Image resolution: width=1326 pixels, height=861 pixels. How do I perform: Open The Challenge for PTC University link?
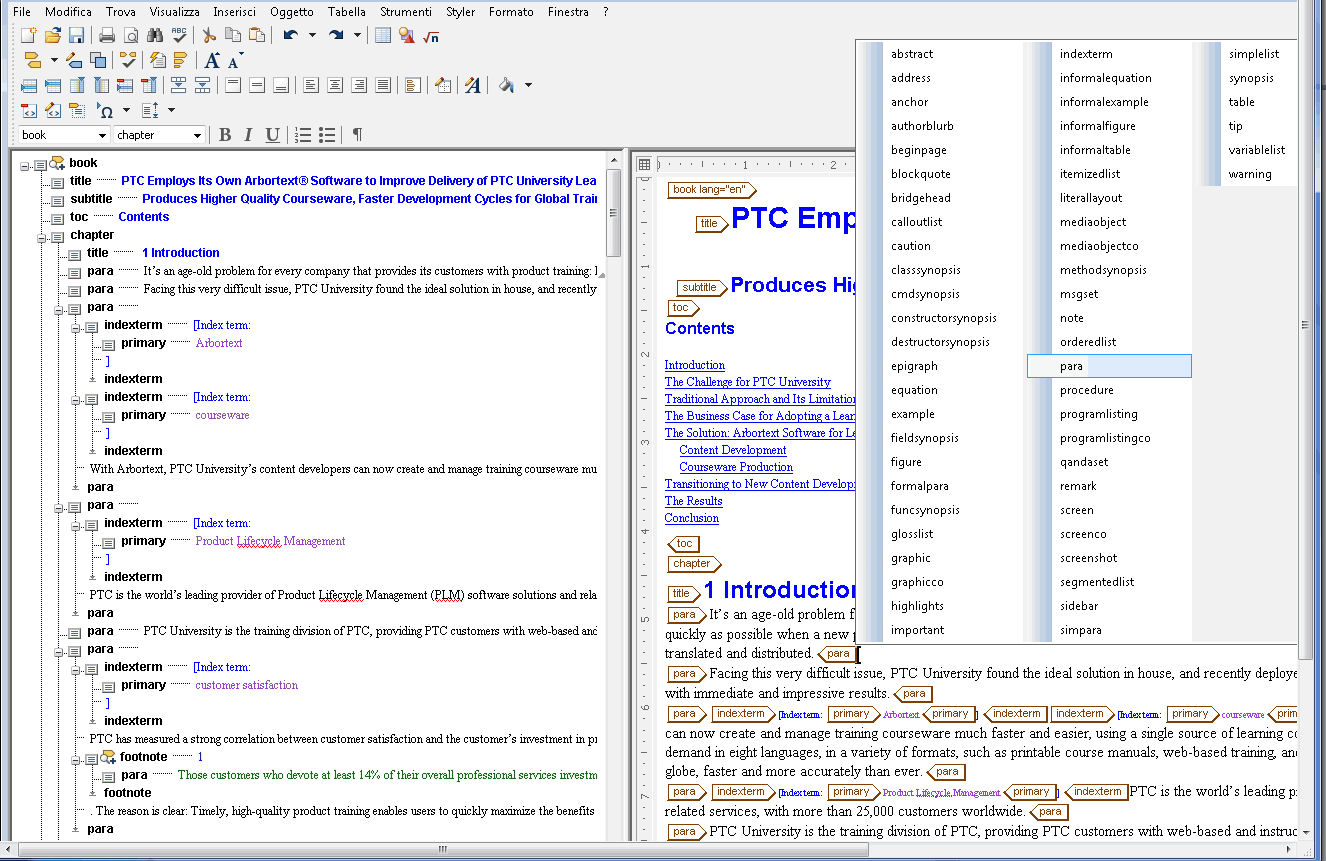[x=748, y=382]
